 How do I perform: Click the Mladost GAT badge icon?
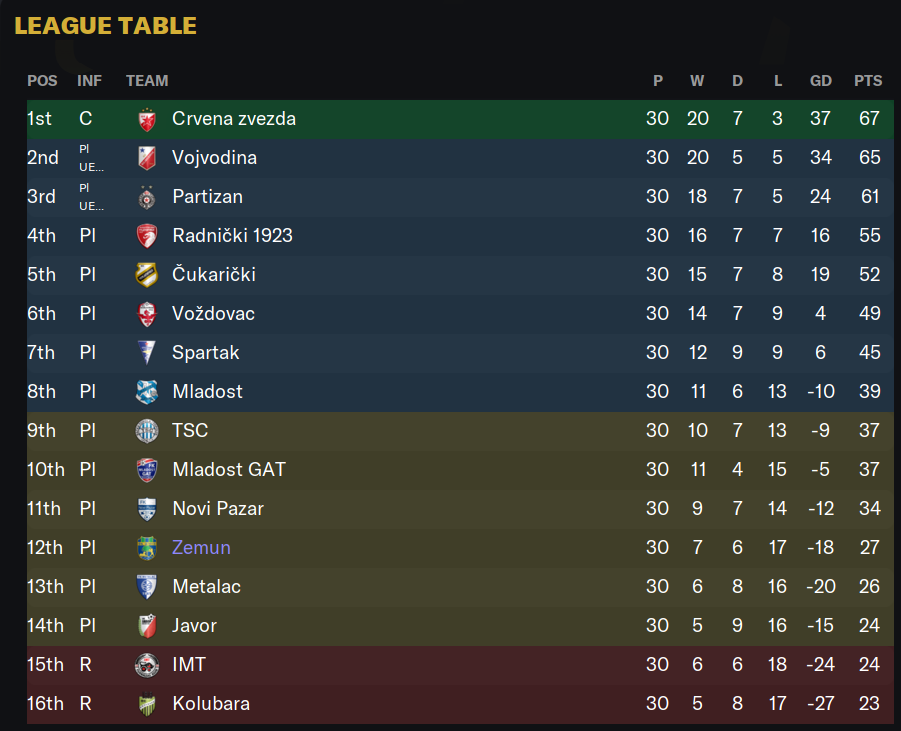pyautogui.click(x=147, y=470)
